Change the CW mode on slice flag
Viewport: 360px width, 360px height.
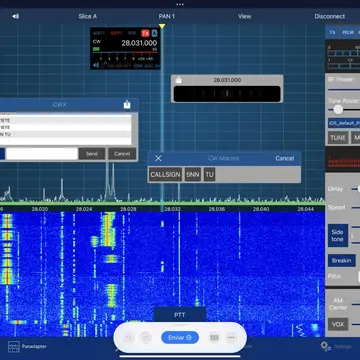97,42
